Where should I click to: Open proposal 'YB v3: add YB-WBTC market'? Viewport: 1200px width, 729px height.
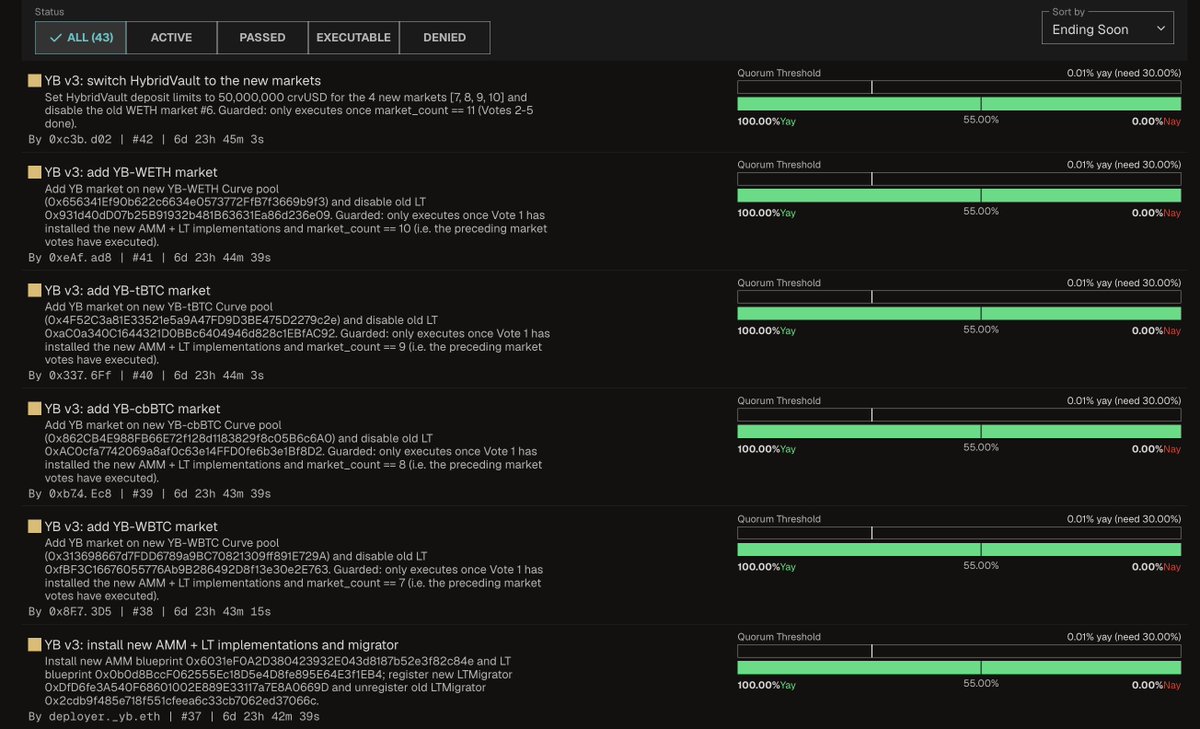click(x=132, y=526)
